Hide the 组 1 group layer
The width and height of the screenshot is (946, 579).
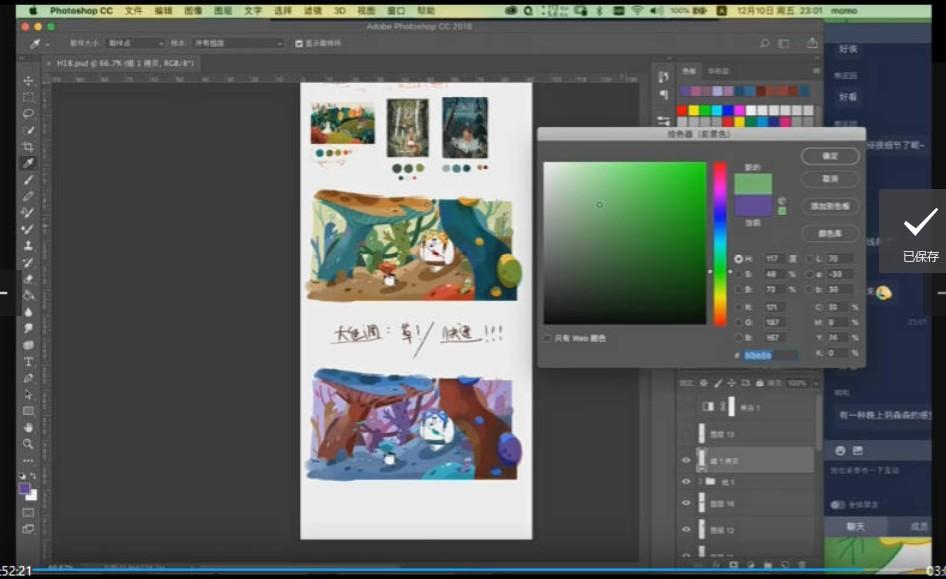point(686,481)
